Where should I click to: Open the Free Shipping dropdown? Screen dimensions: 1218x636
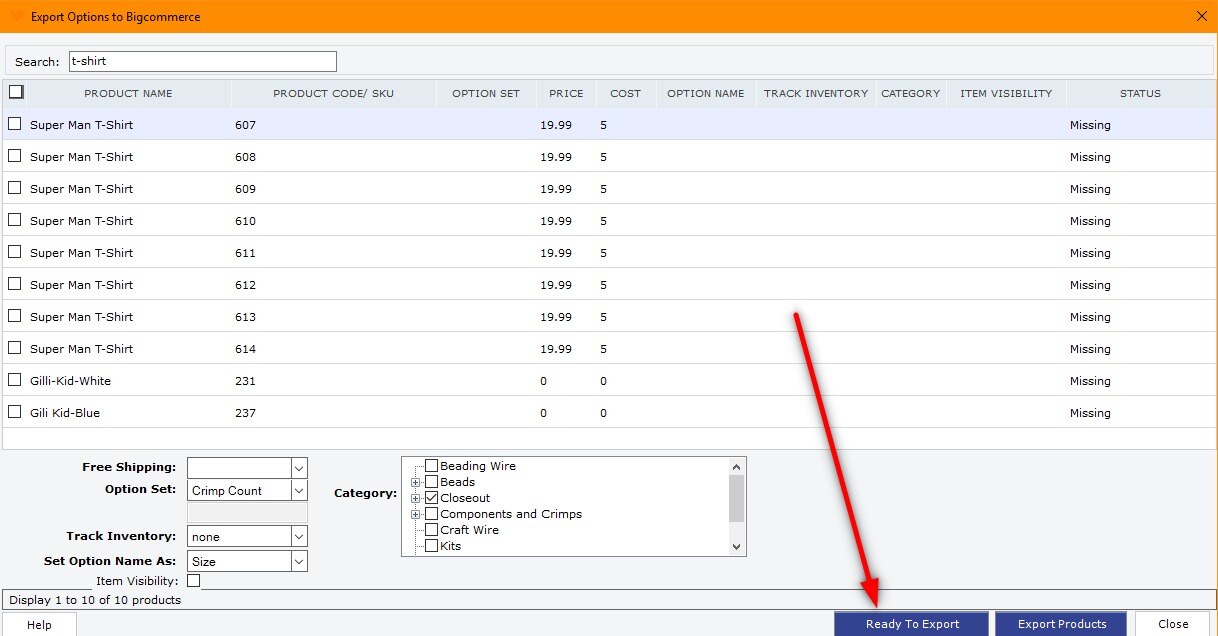(299, 468)
